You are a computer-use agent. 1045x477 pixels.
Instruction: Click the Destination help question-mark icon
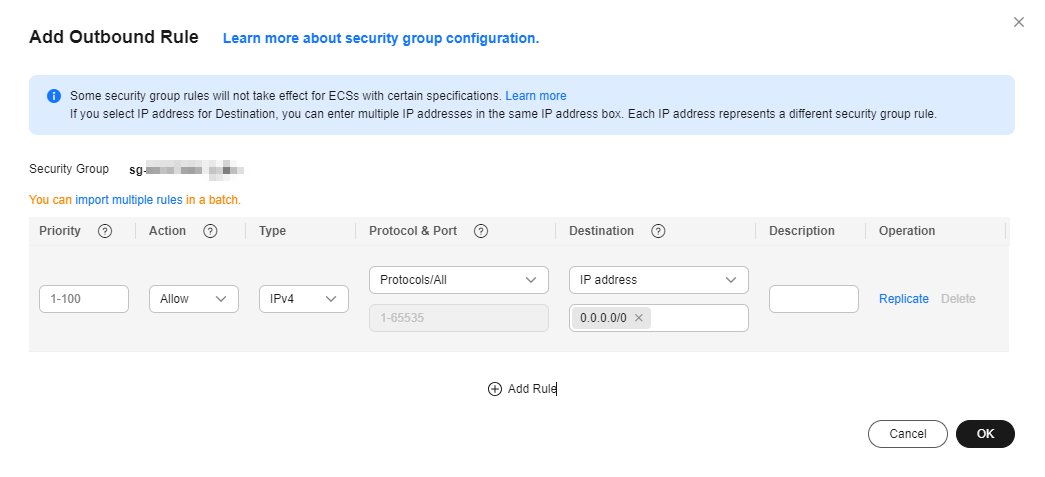point(658,231)
